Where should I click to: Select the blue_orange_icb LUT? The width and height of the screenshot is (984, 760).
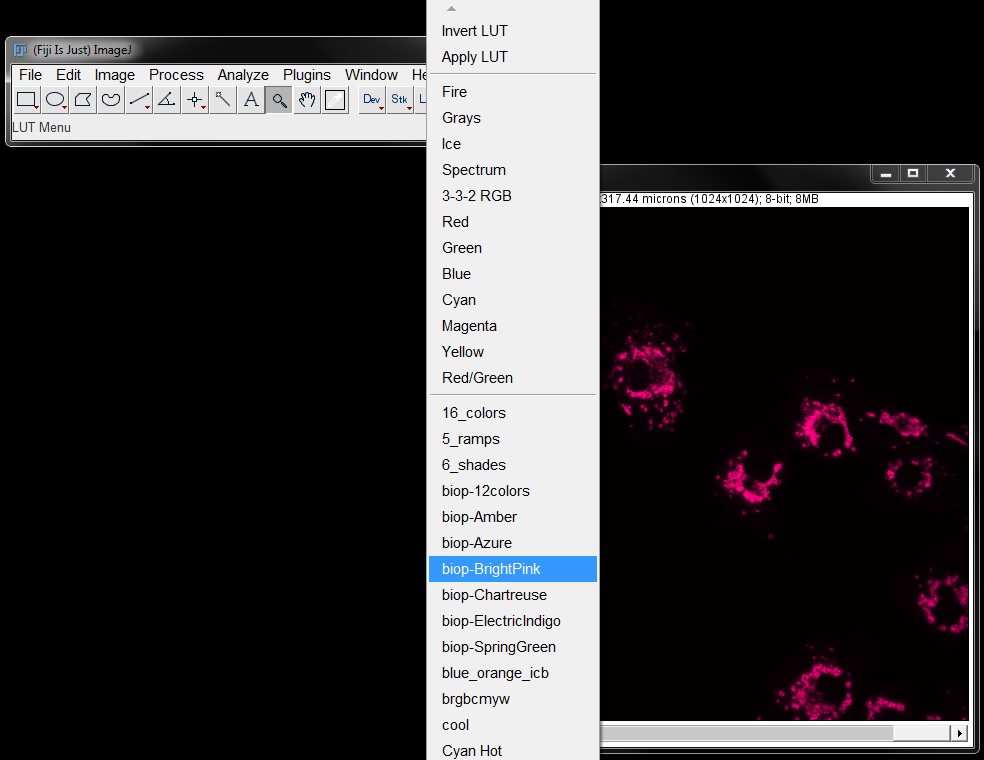click(x=513, y=673)
